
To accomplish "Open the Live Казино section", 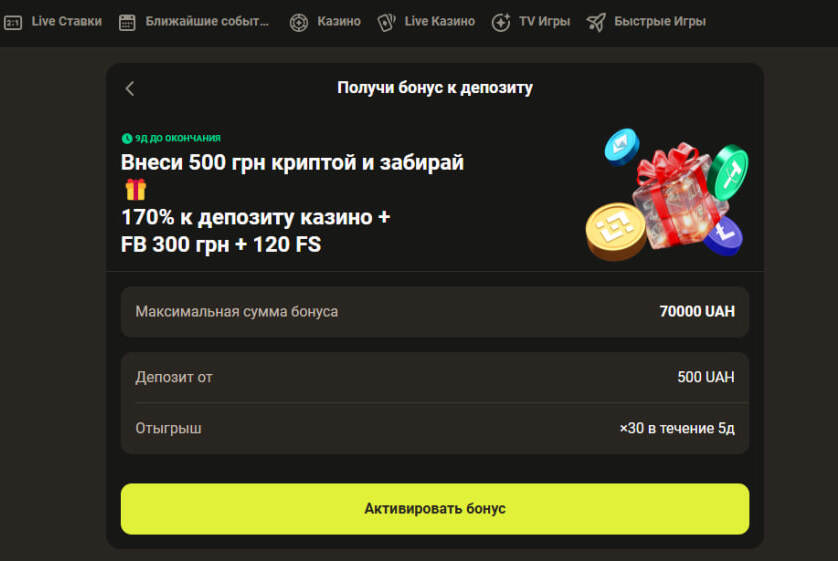I will [x=439, y=21].
